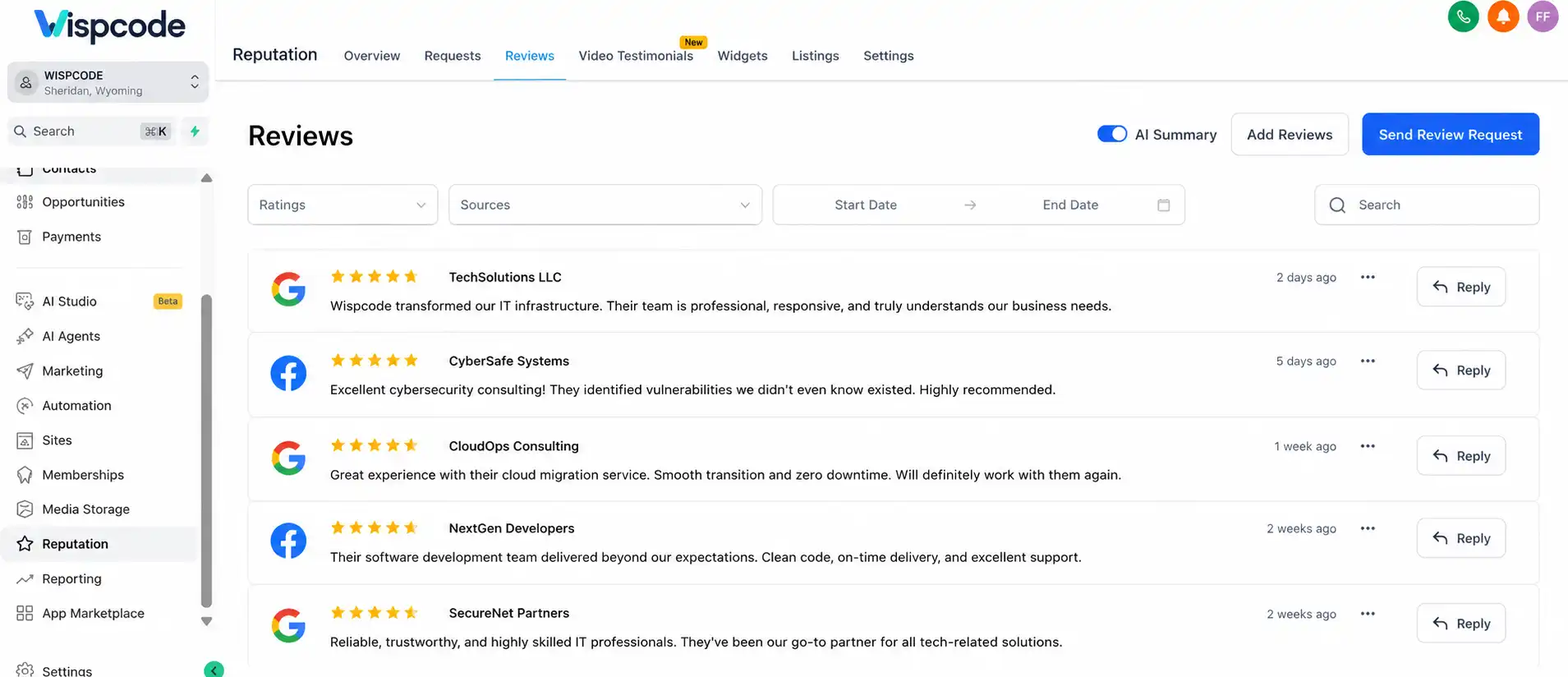Image resolution: width=1568 pixels, height=677 pixels.
Task: Click the Google icon on SecureNet Partners review
Action: pyautogui.click(x=288, y=625)
